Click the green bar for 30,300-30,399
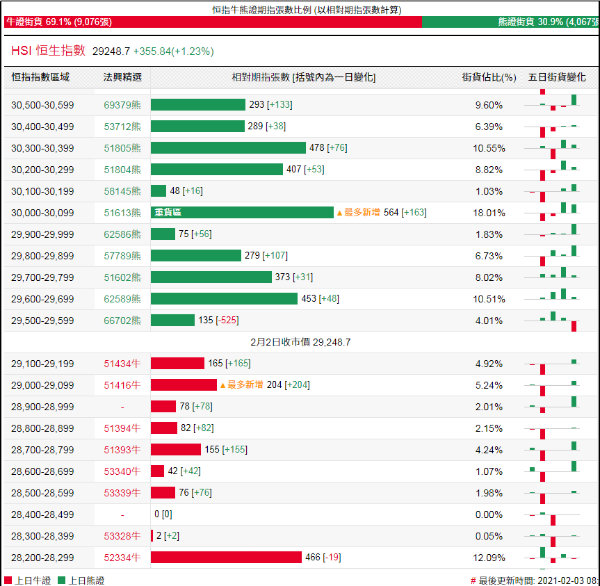 click(x=228, y=148)
